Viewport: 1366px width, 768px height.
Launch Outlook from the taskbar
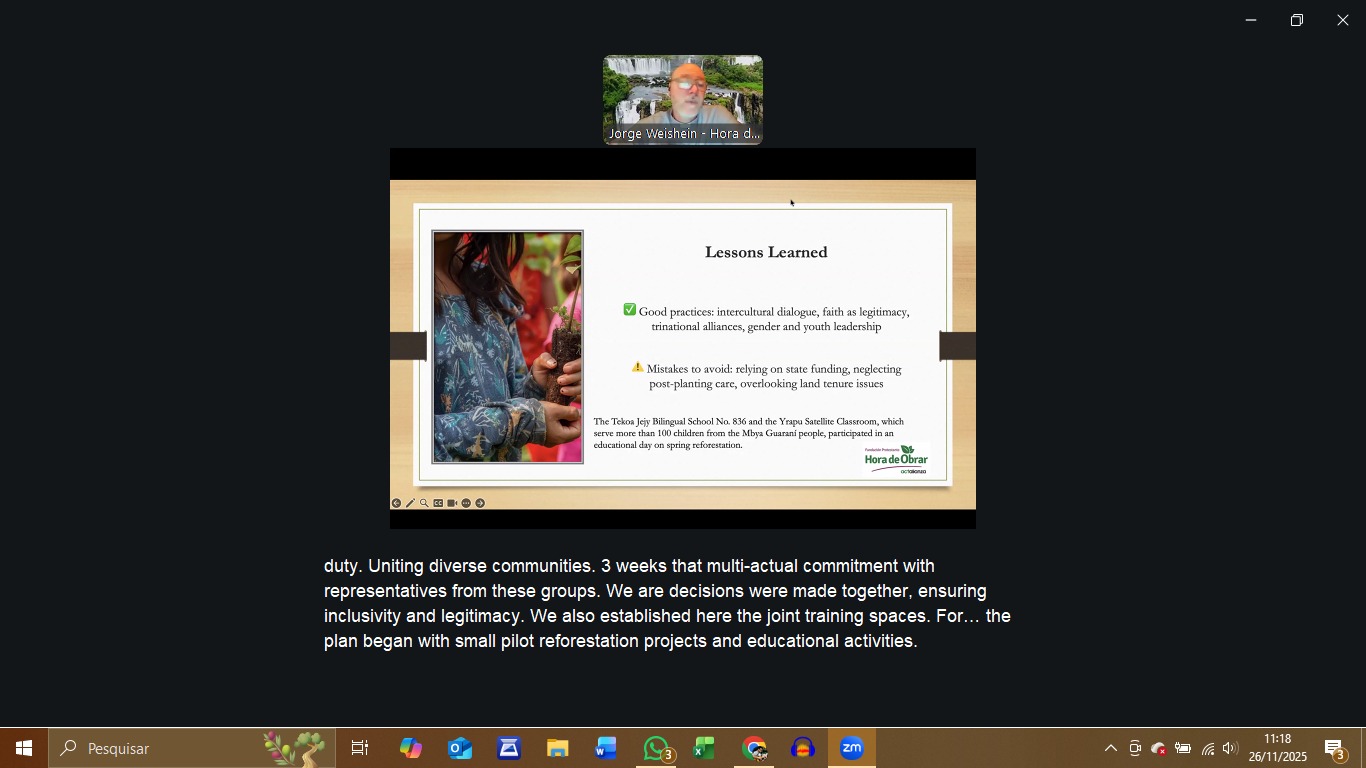(460, 748)
